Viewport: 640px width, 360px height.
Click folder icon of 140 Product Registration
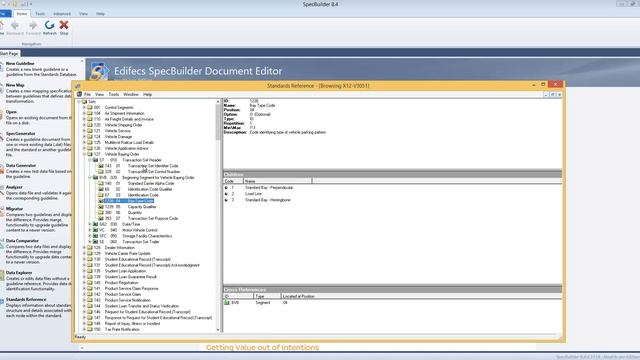click(x=90, y=282)
